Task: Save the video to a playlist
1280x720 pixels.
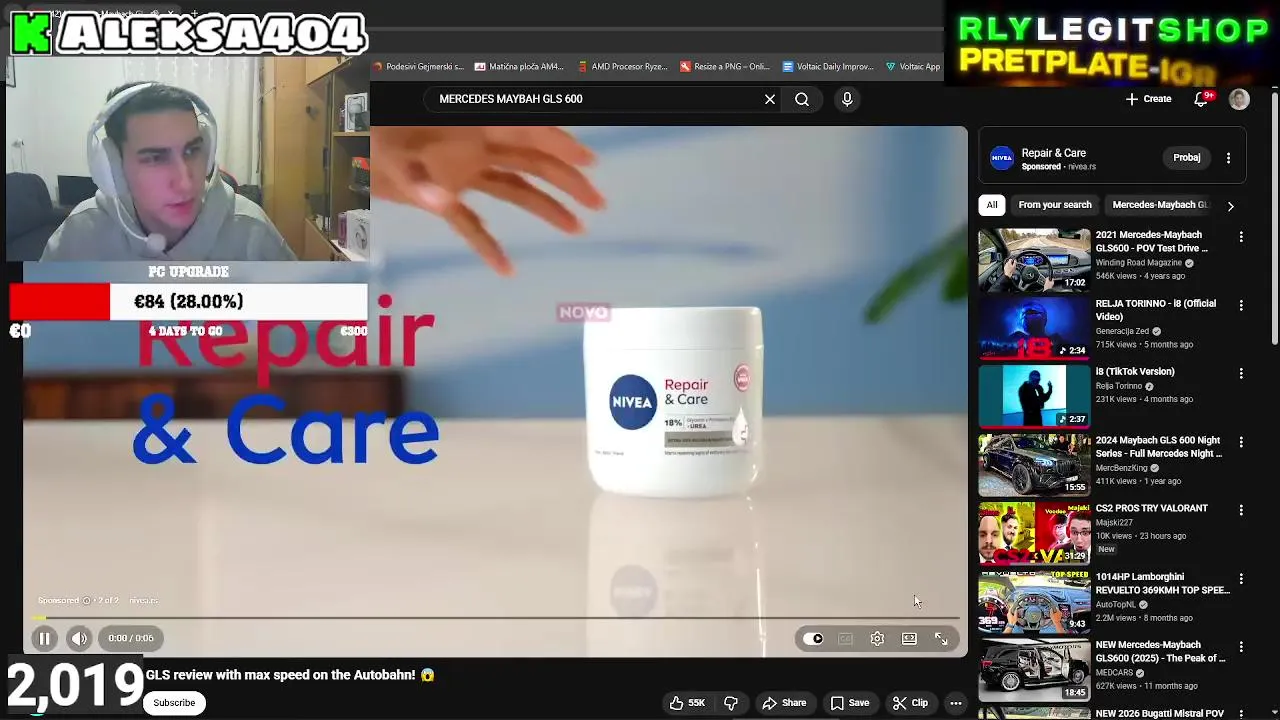Action: [849, 703]
